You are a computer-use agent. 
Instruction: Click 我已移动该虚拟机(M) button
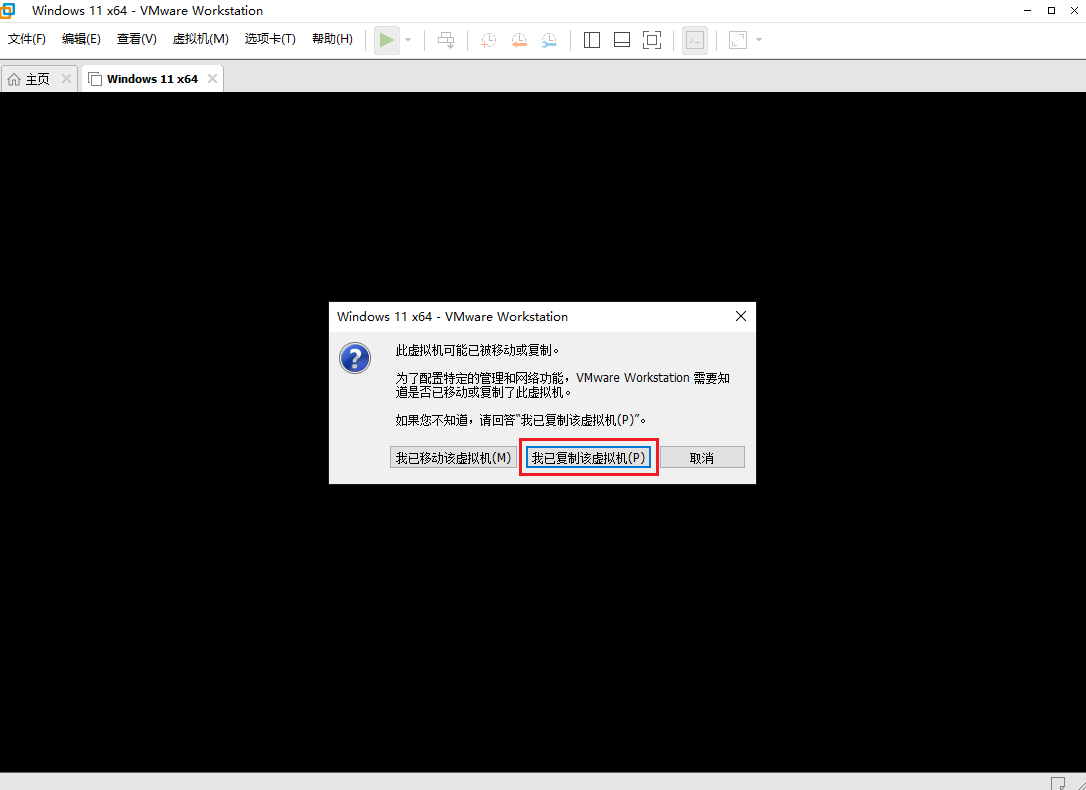coord(453,457)
